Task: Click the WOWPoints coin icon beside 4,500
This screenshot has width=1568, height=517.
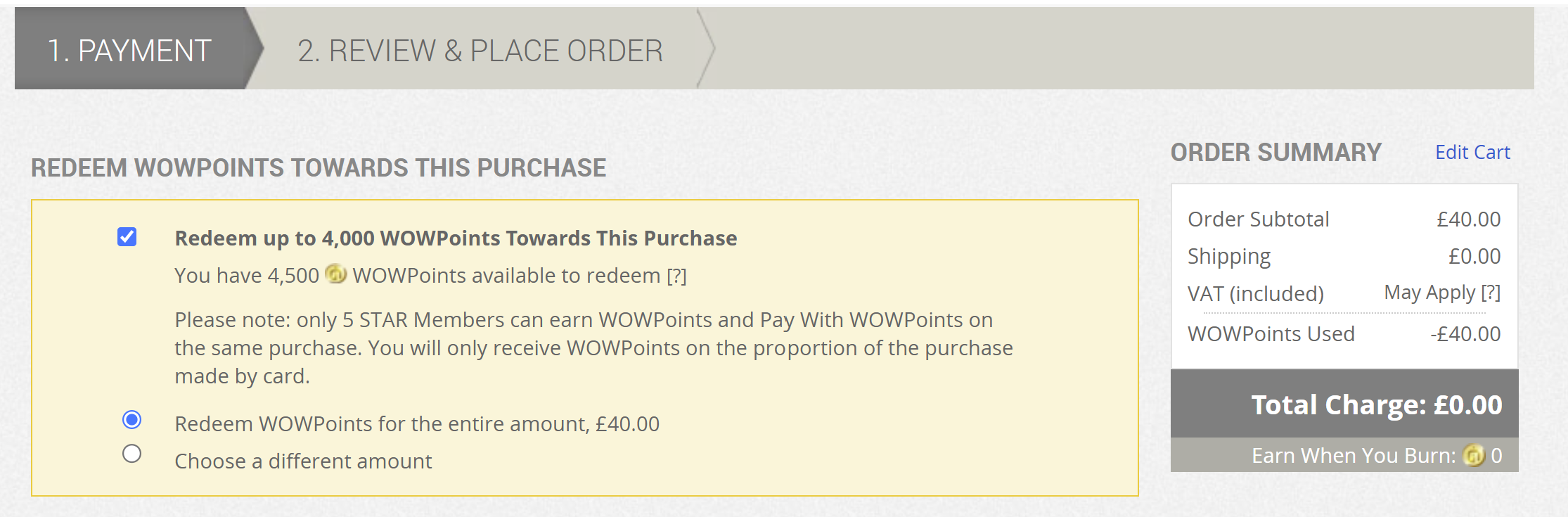Action: 336,275
